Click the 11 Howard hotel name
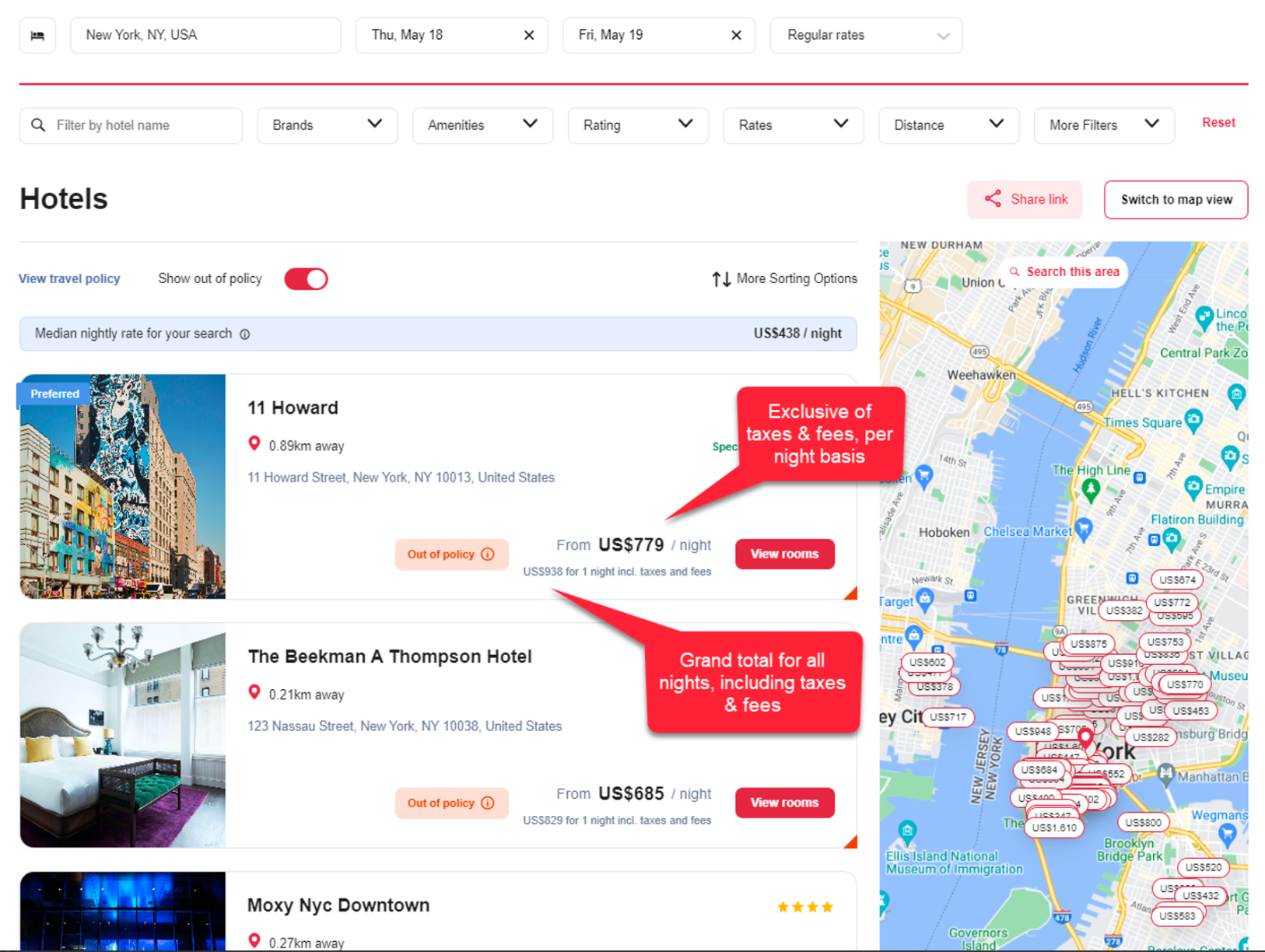The image size is (1265, 952). [x=293, y=408]
